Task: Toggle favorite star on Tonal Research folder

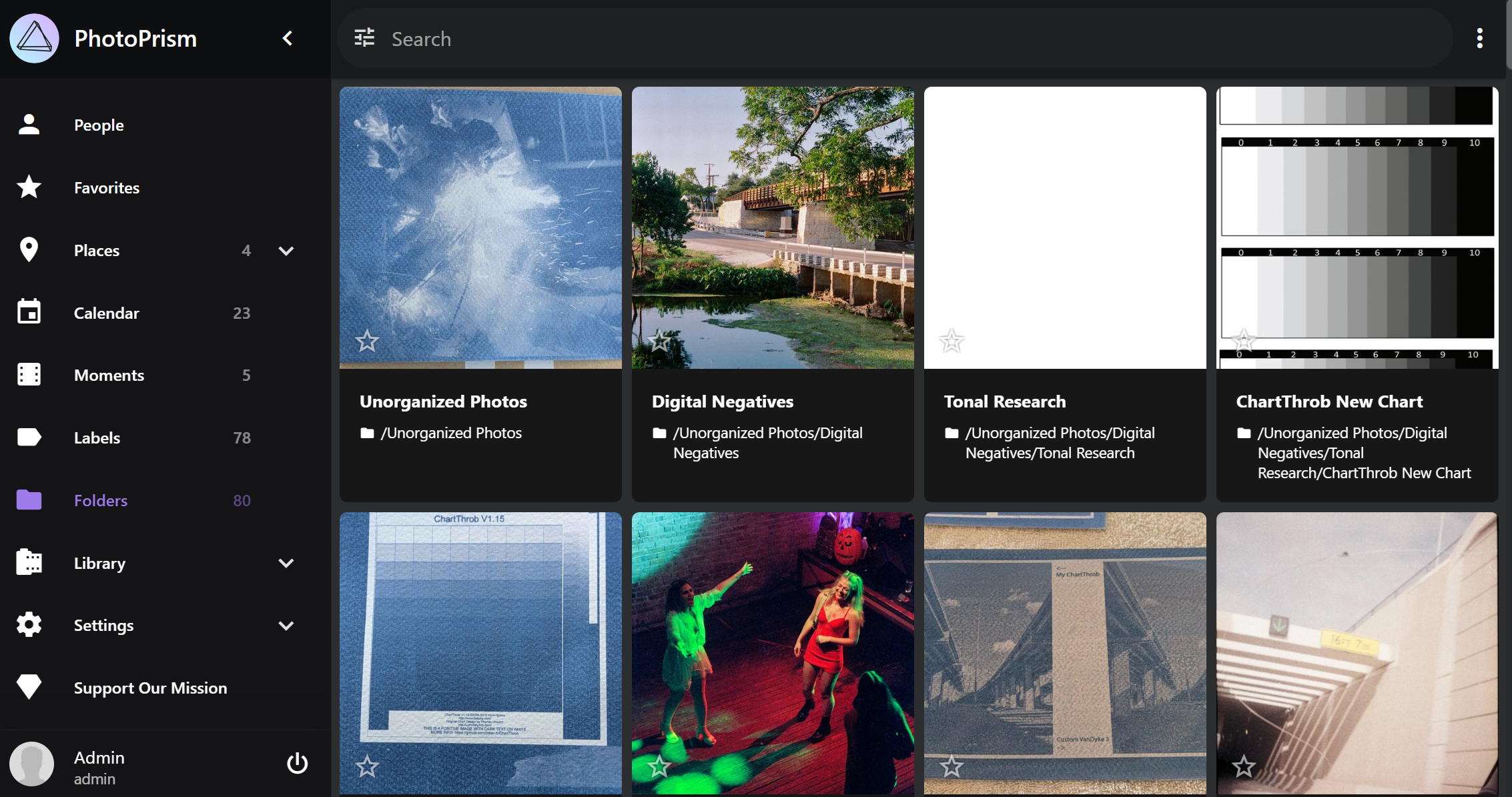Action: pyautogui.click(x=952, y=341)
